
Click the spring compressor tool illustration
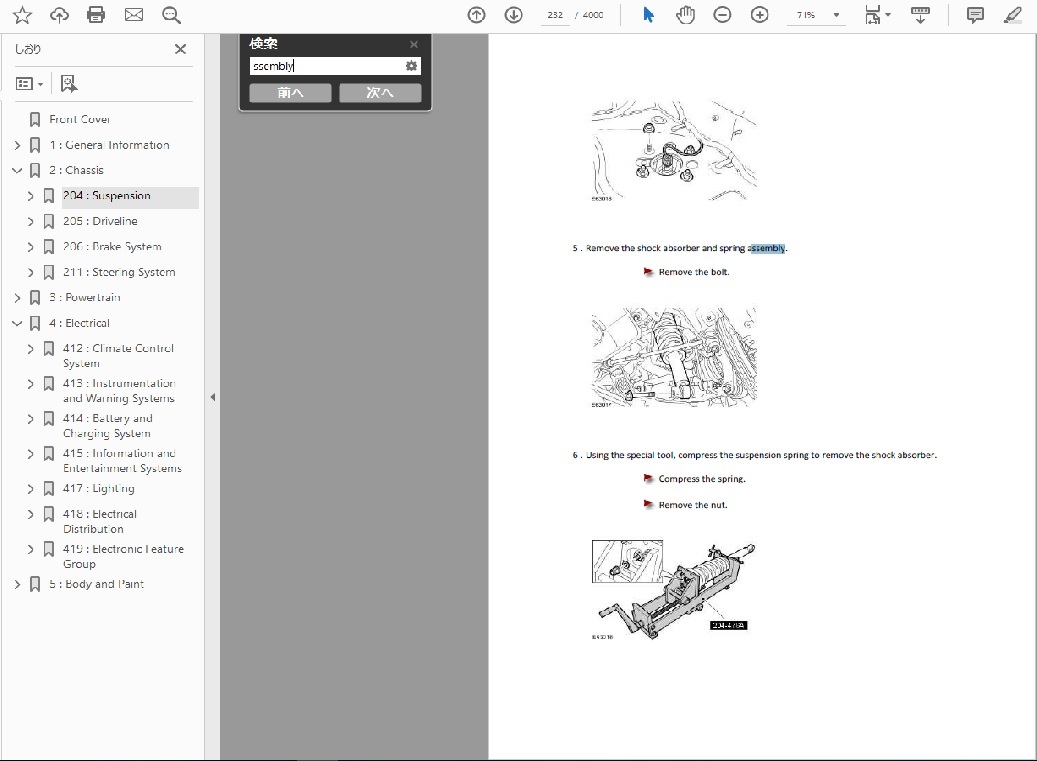point(674,590)
